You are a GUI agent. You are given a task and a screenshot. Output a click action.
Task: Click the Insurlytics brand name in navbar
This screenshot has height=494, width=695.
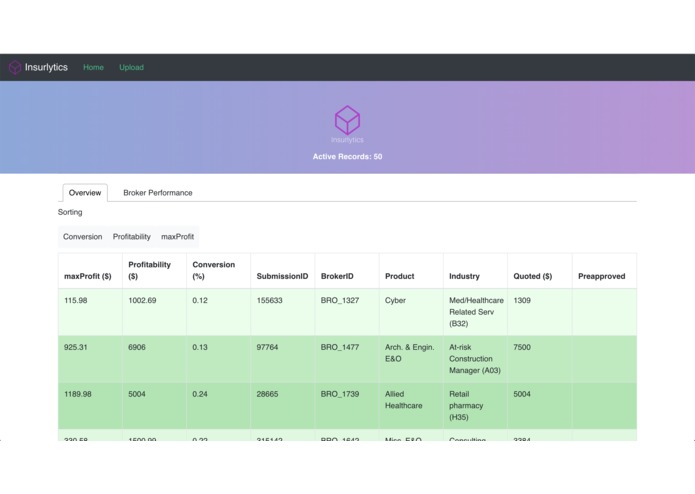(46, 67)
